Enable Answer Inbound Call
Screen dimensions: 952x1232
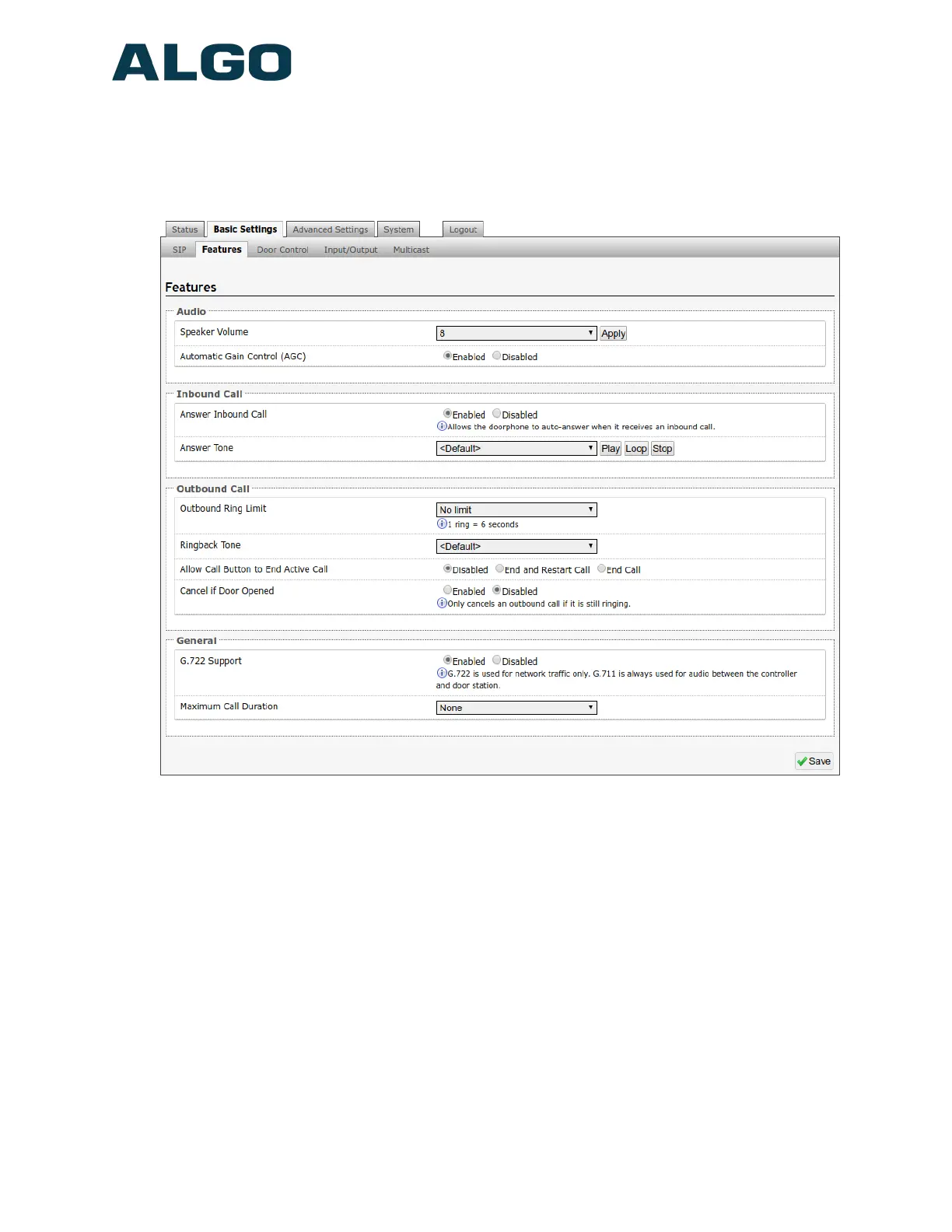[x=447, y=414]
